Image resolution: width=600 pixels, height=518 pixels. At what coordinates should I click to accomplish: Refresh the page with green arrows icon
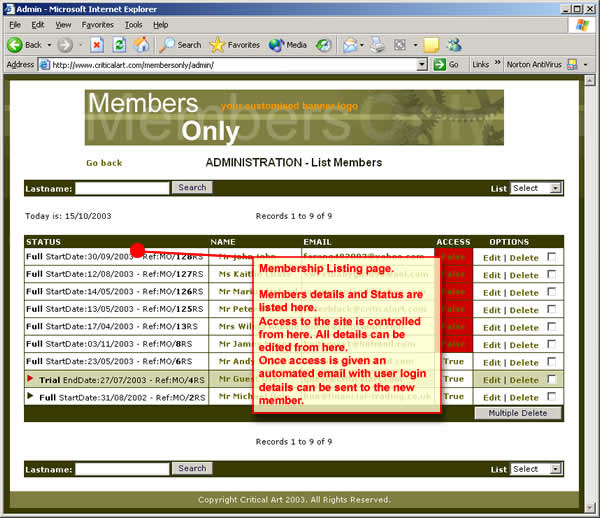[x=119, y=45]
